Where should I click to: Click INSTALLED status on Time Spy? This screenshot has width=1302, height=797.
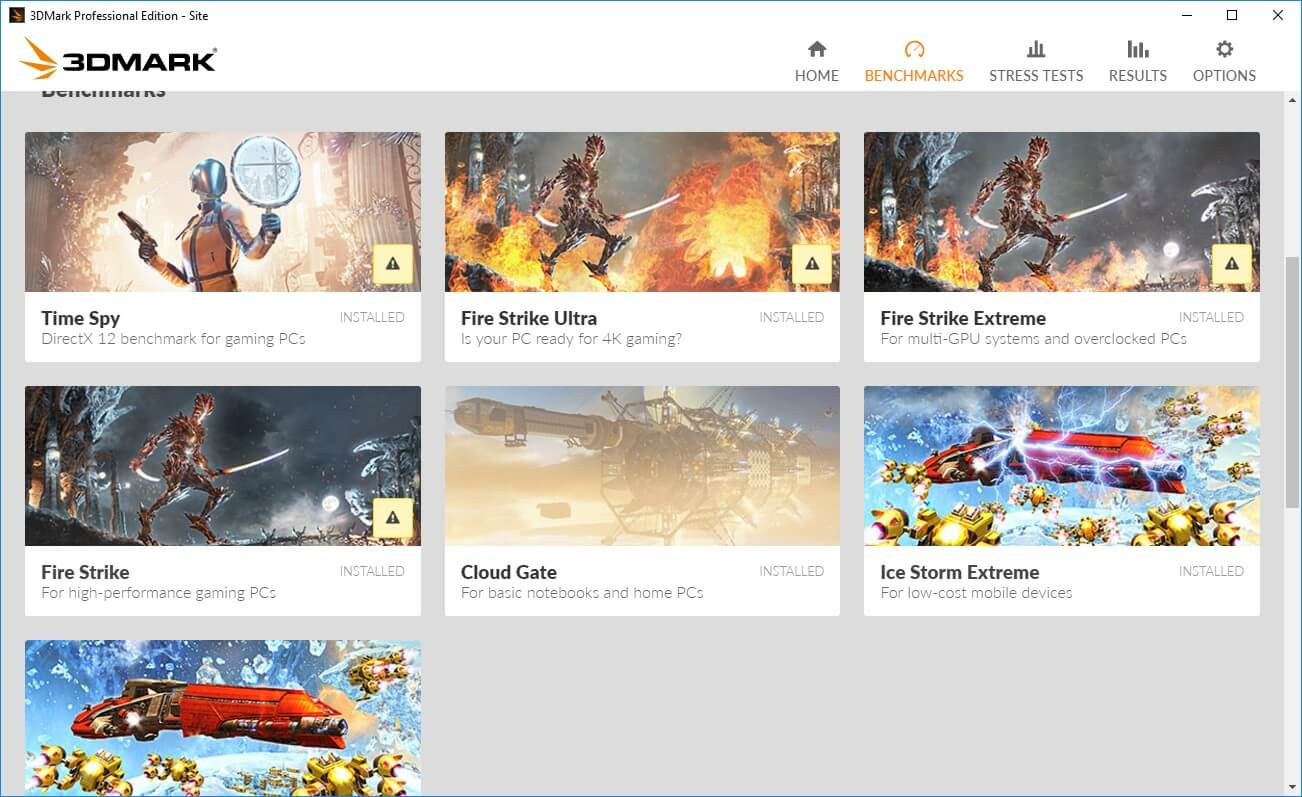[372, 317]
